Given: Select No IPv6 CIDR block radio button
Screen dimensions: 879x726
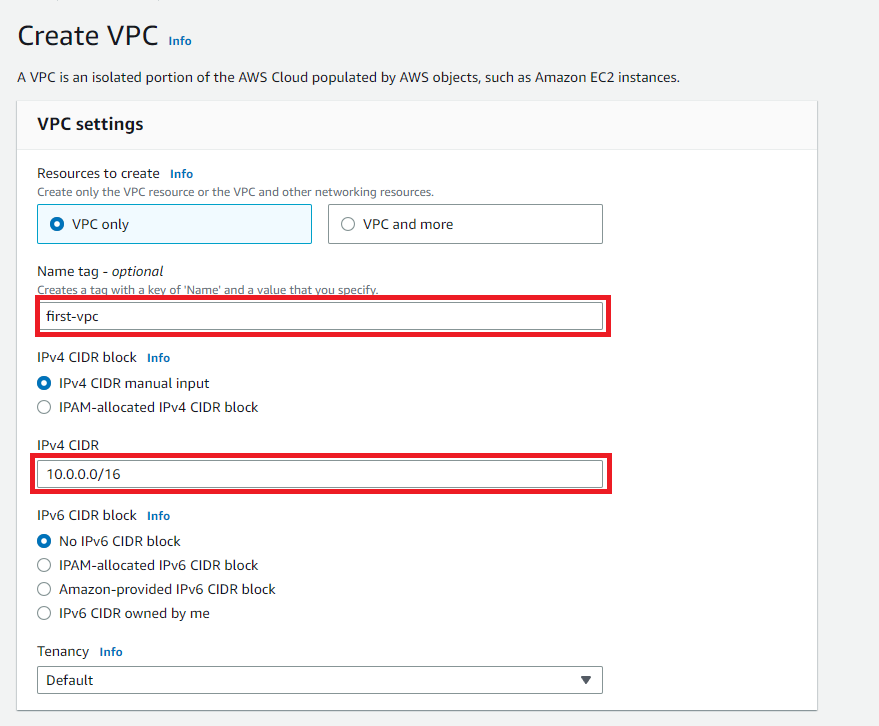Looking at the screenshot, I should pos(44,542).
